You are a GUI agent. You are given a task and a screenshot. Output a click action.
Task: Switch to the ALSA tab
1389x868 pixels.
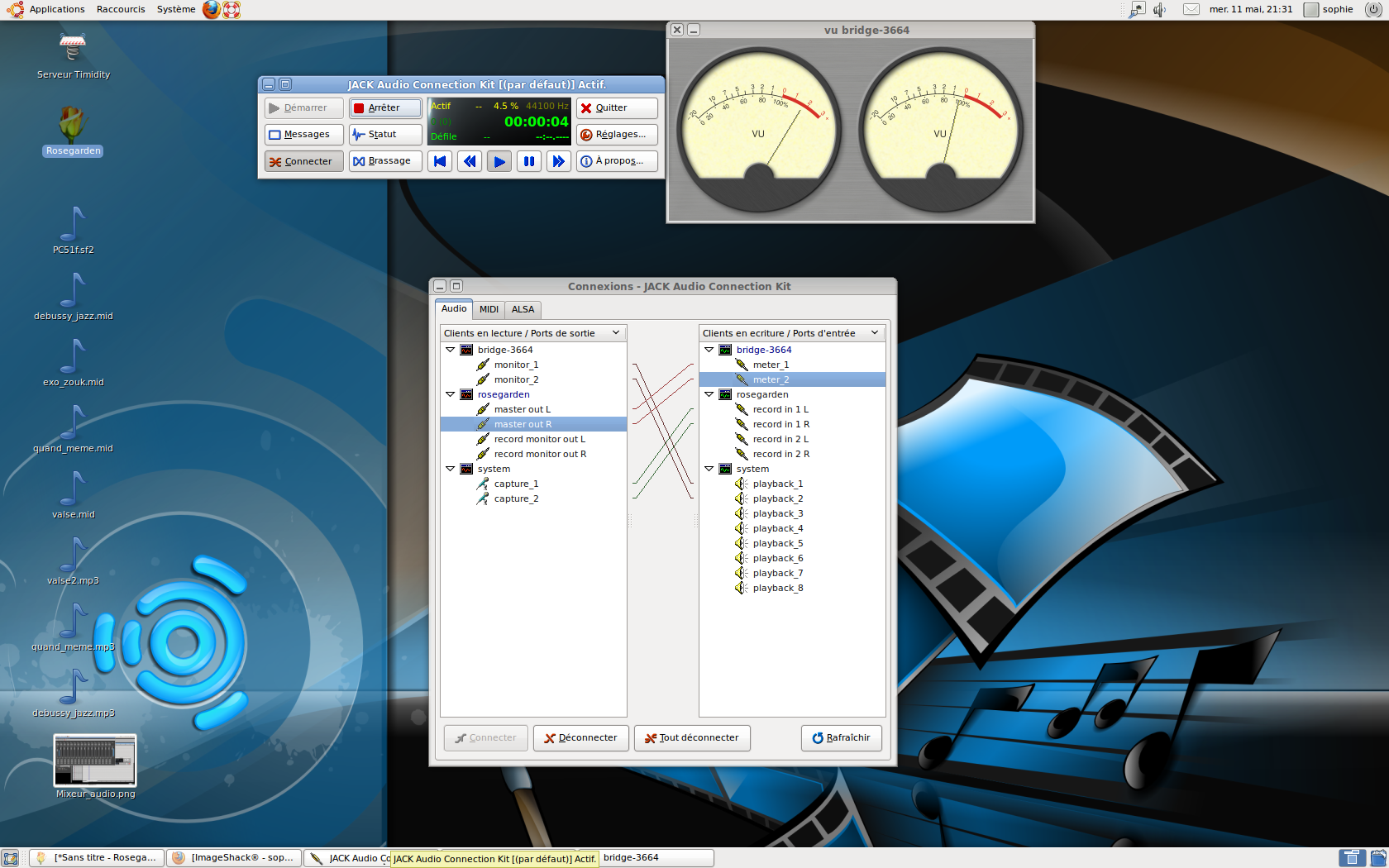coord(523,309)
